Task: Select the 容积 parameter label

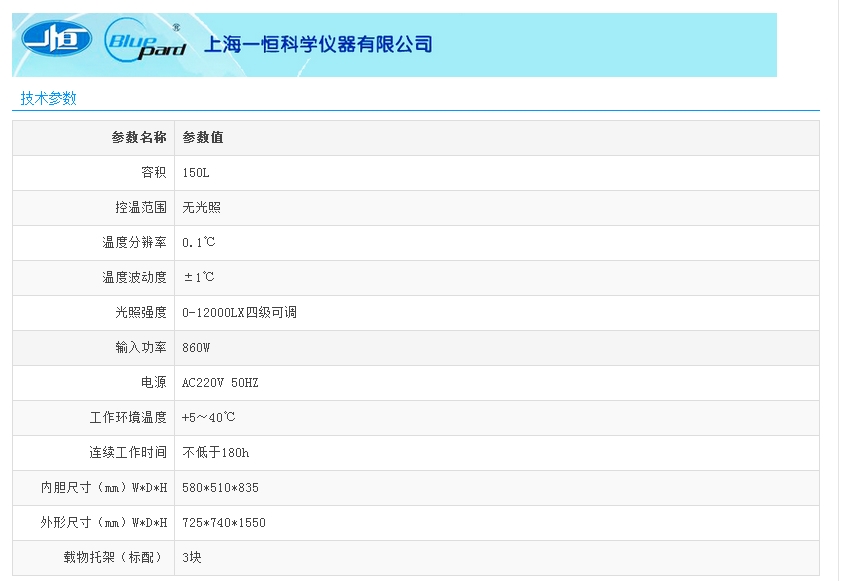Action: [x=153, y=173]
